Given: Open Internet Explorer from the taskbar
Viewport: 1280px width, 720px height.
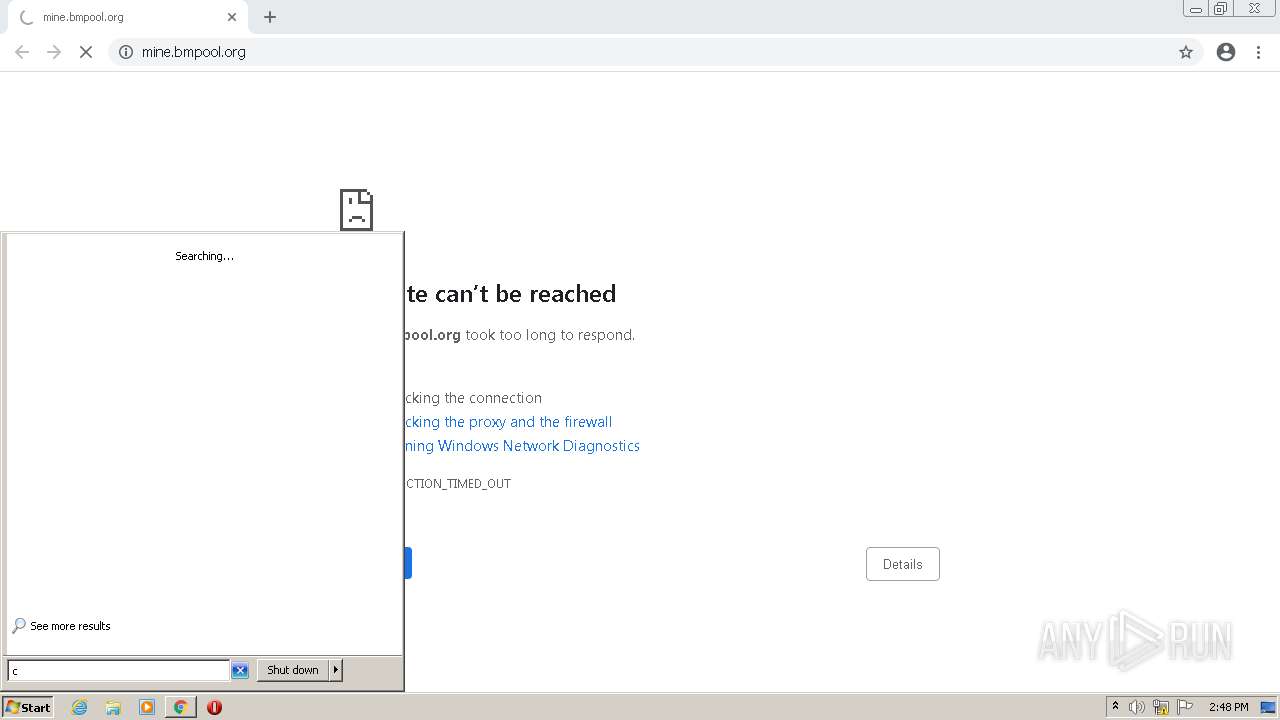Looking at the screenshot, I should coord(80,707).
